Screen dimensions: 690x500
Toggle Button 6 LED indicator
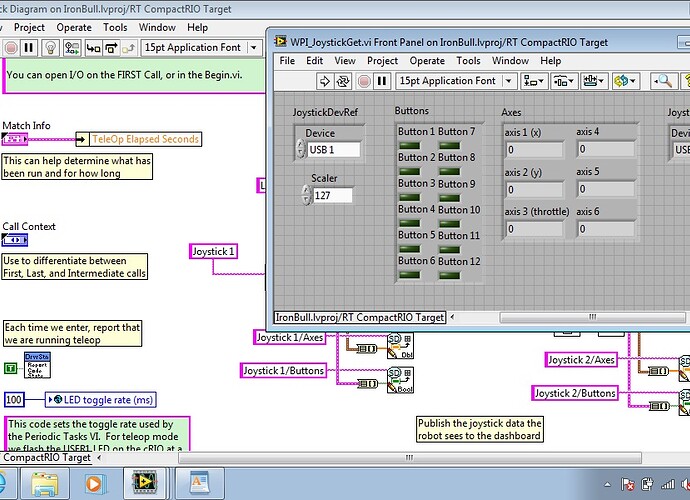coord(410,275)
